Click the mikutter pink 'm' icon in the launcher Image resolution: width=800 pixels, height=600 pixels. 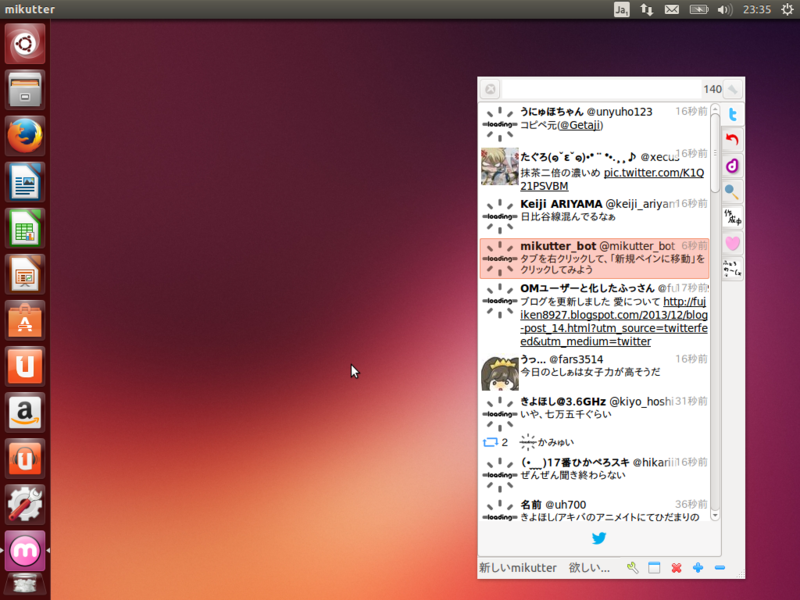coord(24,550)
